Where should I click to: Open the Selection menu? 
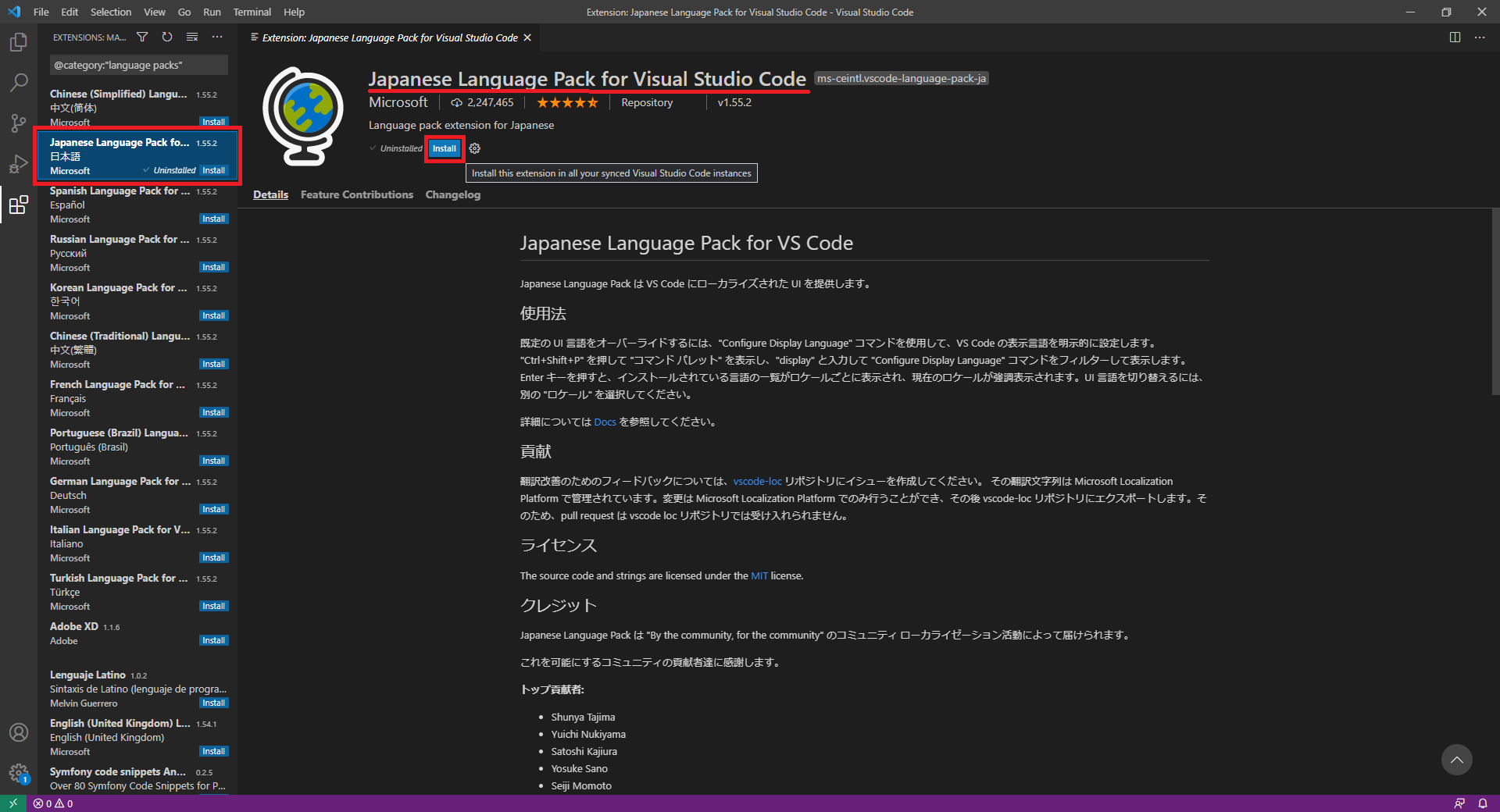(111, 12)
